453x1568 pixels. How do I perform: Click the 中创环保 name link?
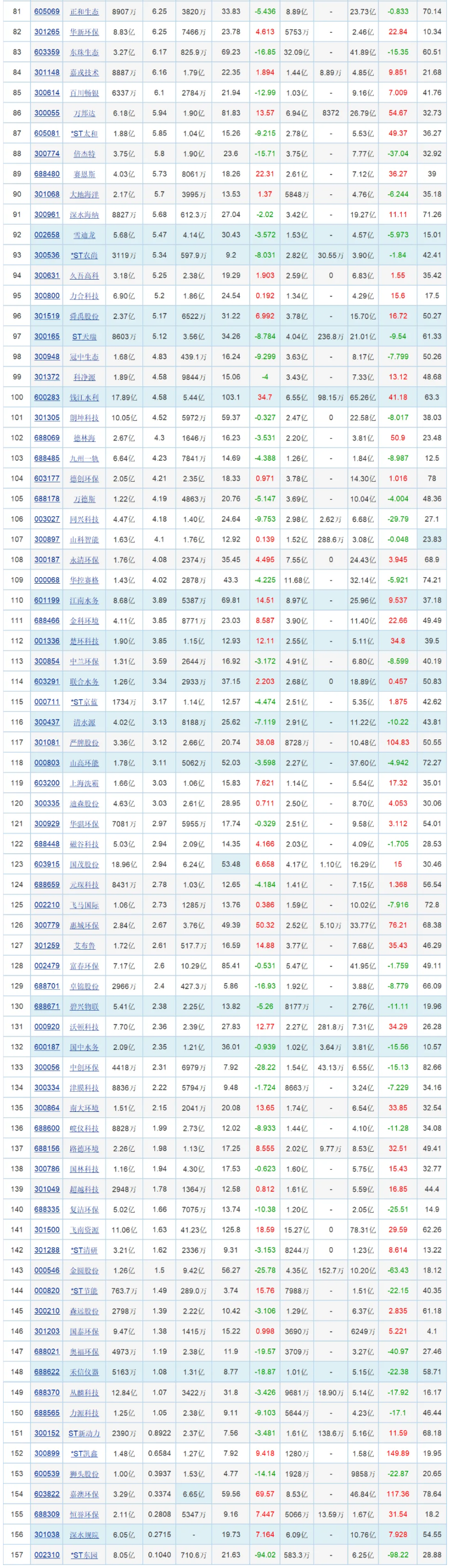pos(84,1067)
